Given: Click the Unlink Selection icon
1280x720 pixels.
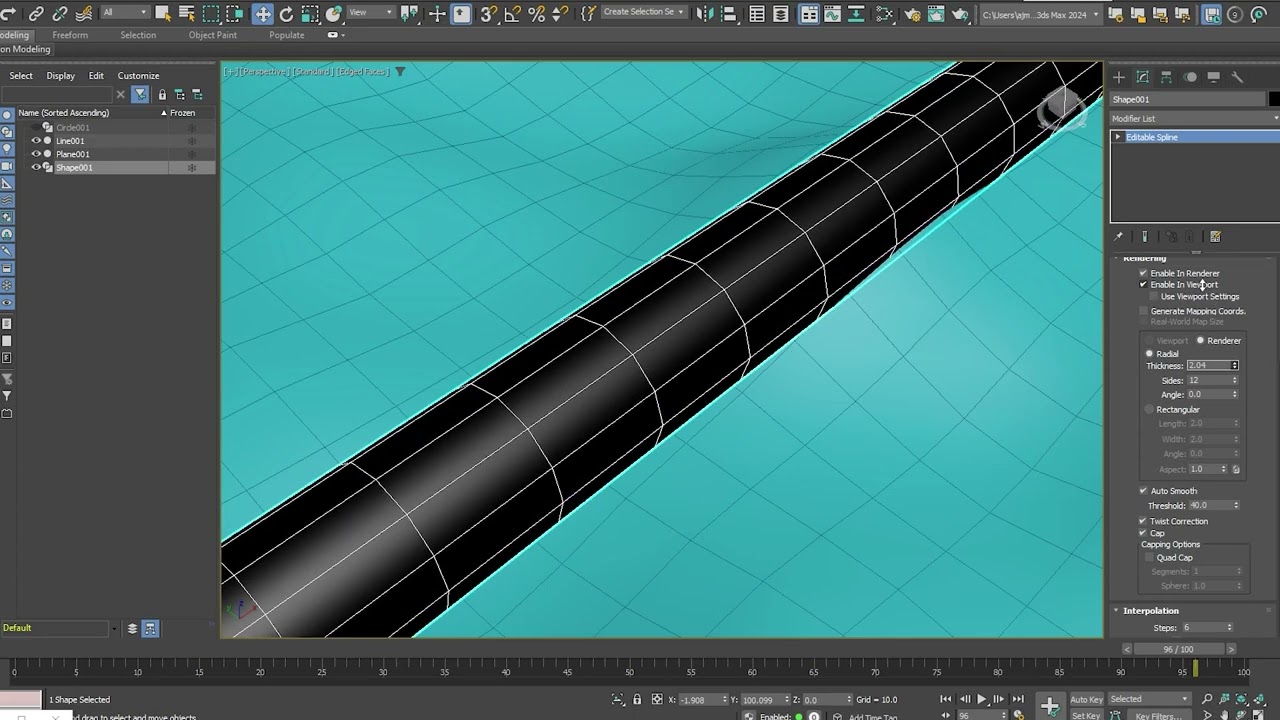Looking at the screenshot, I should click(60, 14).
